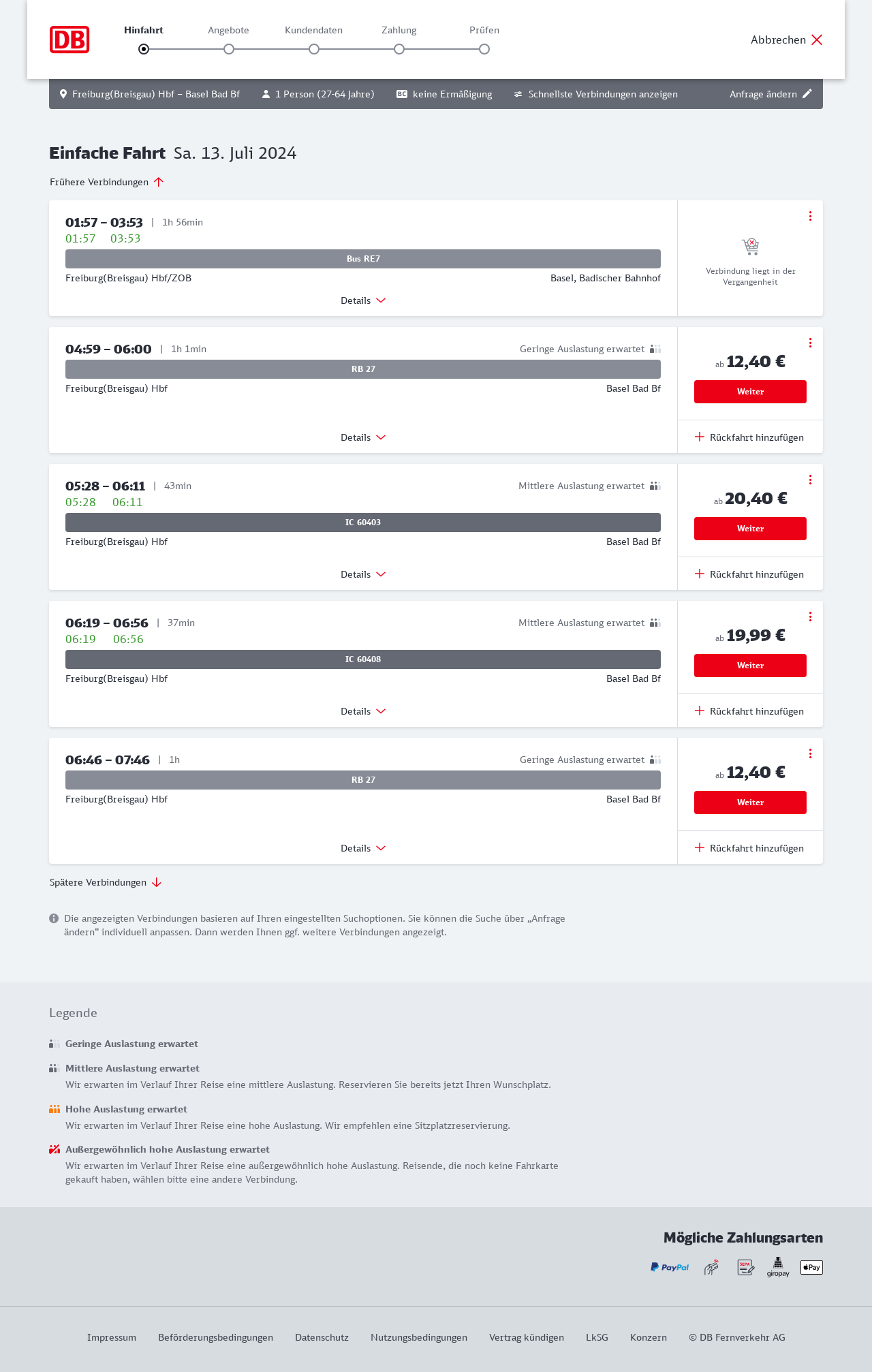Click the DB logo

[69, 40]
